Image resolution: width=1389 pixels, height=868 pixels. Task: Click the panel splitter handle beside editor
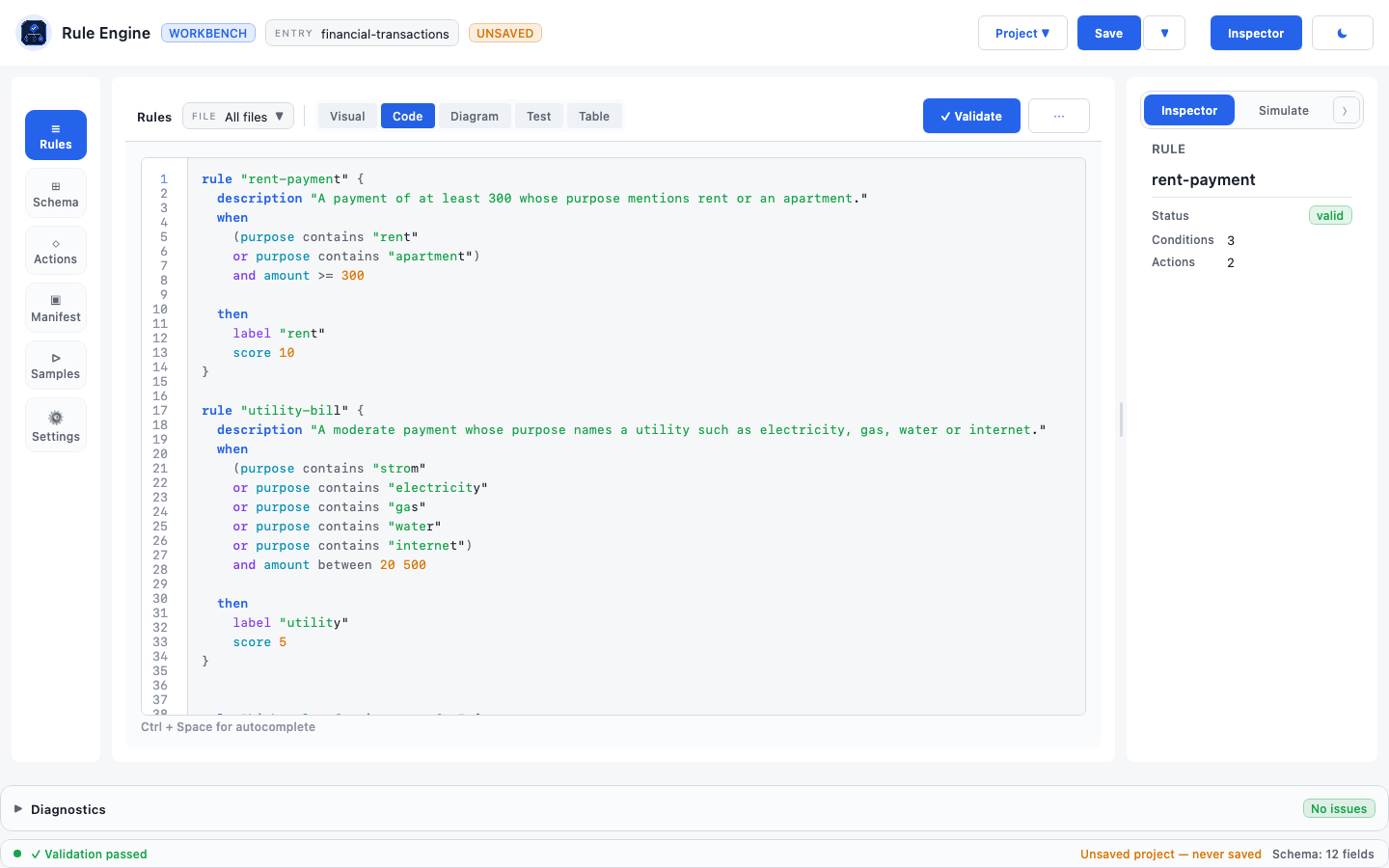[1121, 420]
